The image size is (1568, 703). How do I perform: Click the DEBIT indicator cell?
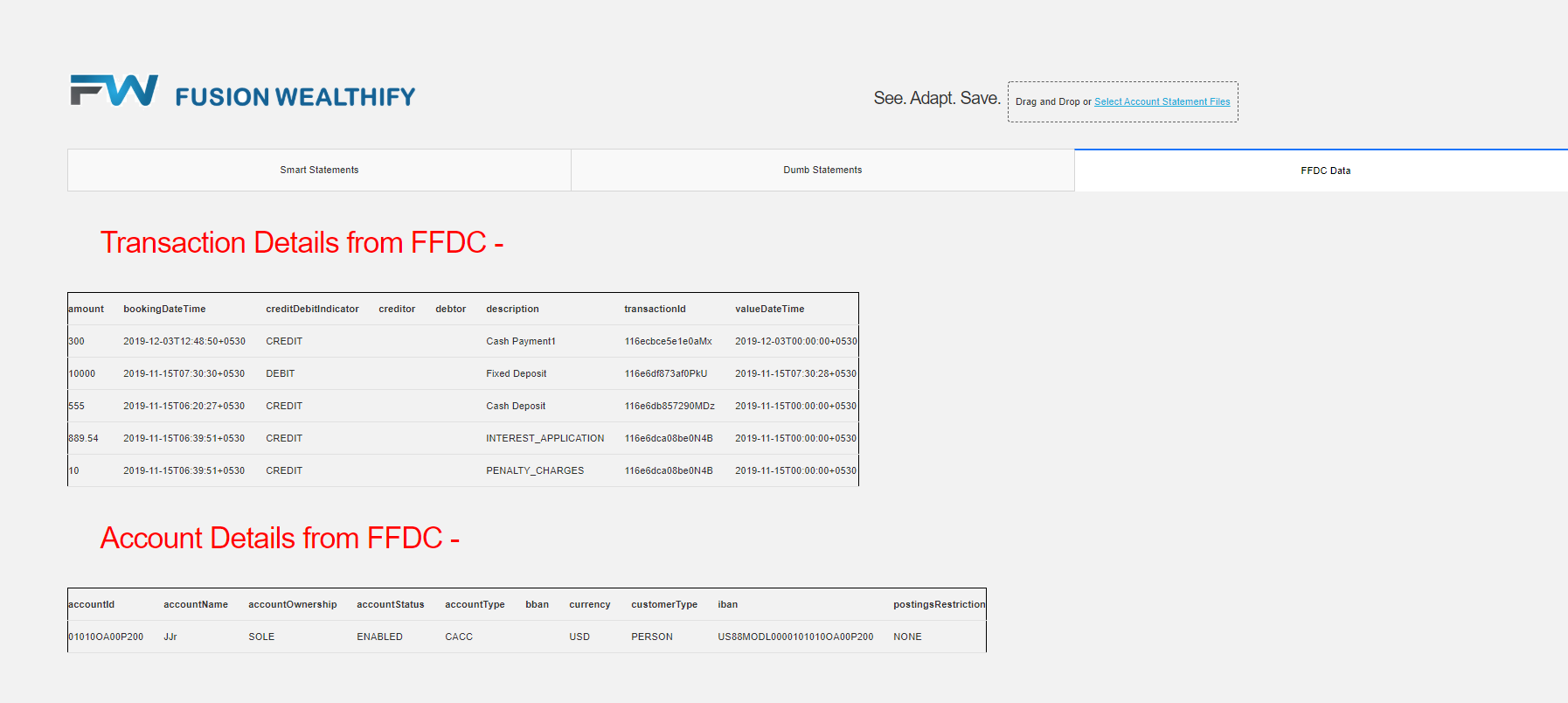[280, 373]
